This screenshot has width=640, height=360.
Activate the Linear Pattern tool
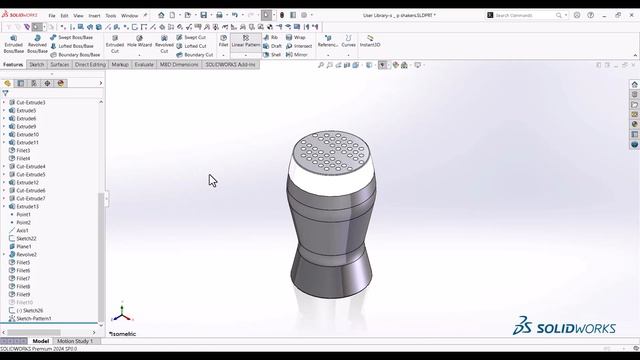pyautogui.click(x=246, y=41)
